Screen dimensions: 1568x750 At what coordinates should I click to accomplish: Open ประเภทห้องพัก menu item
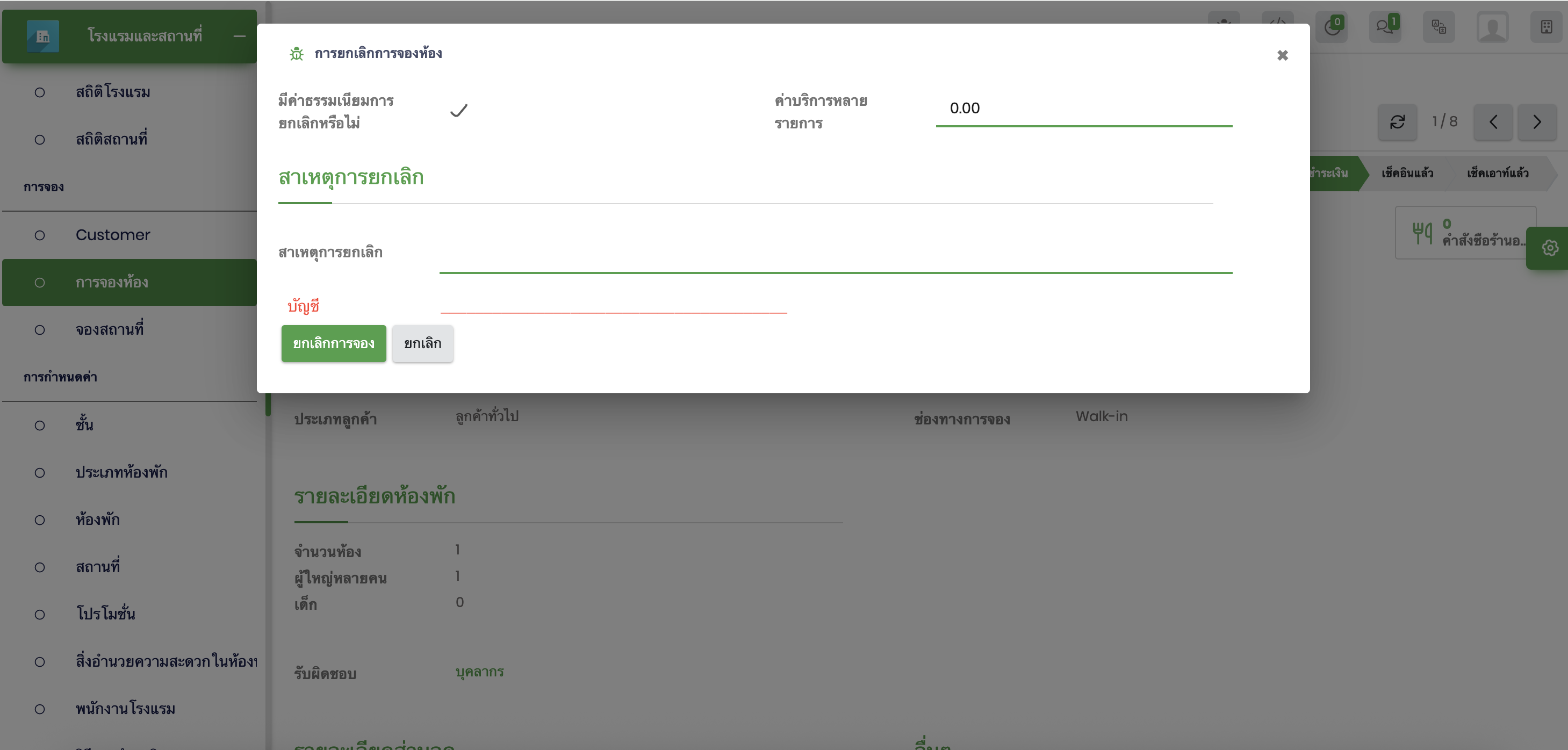coord(121,472)
